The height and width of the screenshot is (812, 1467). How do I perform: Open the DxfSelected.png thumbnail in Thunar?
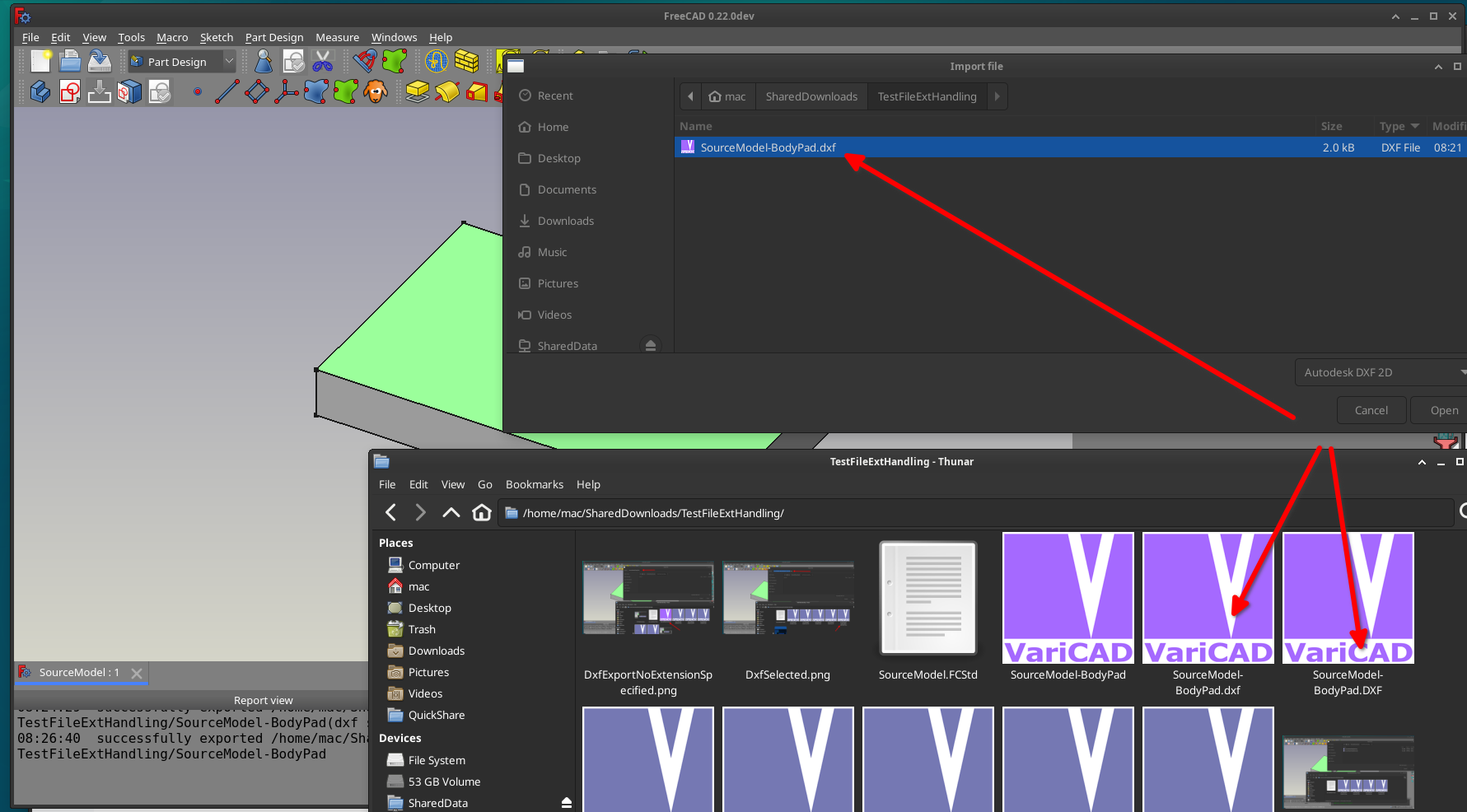(787, 598)
